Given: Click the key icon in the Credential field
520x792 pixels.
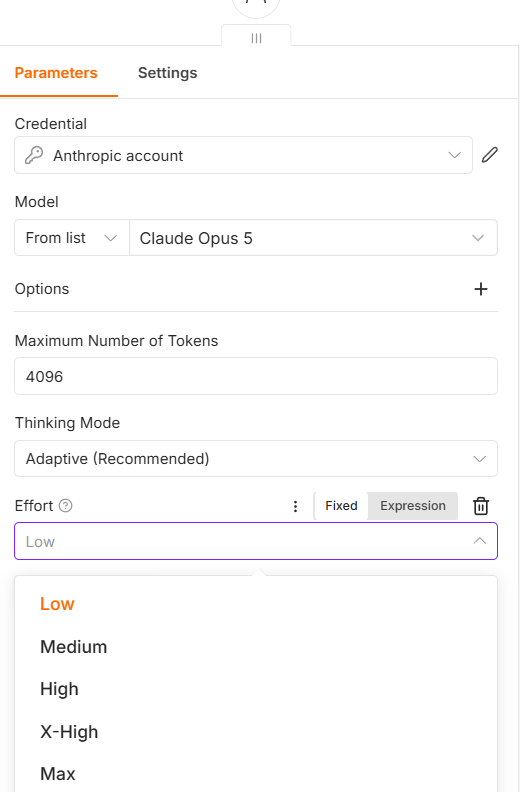Looking at the screenshot, I should coord(34,155).
